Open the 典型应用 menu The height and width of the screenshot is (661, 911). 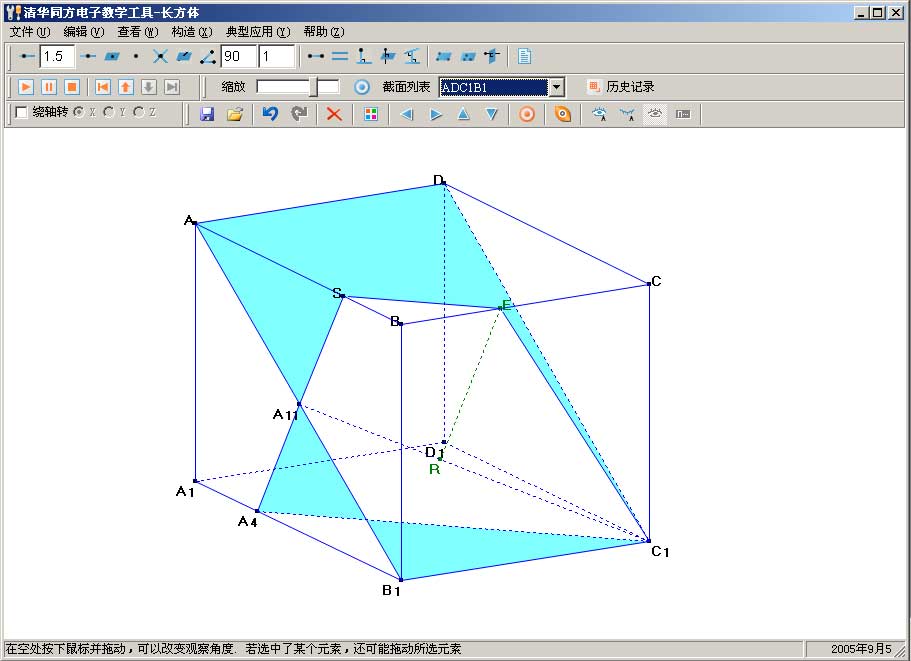257,32
